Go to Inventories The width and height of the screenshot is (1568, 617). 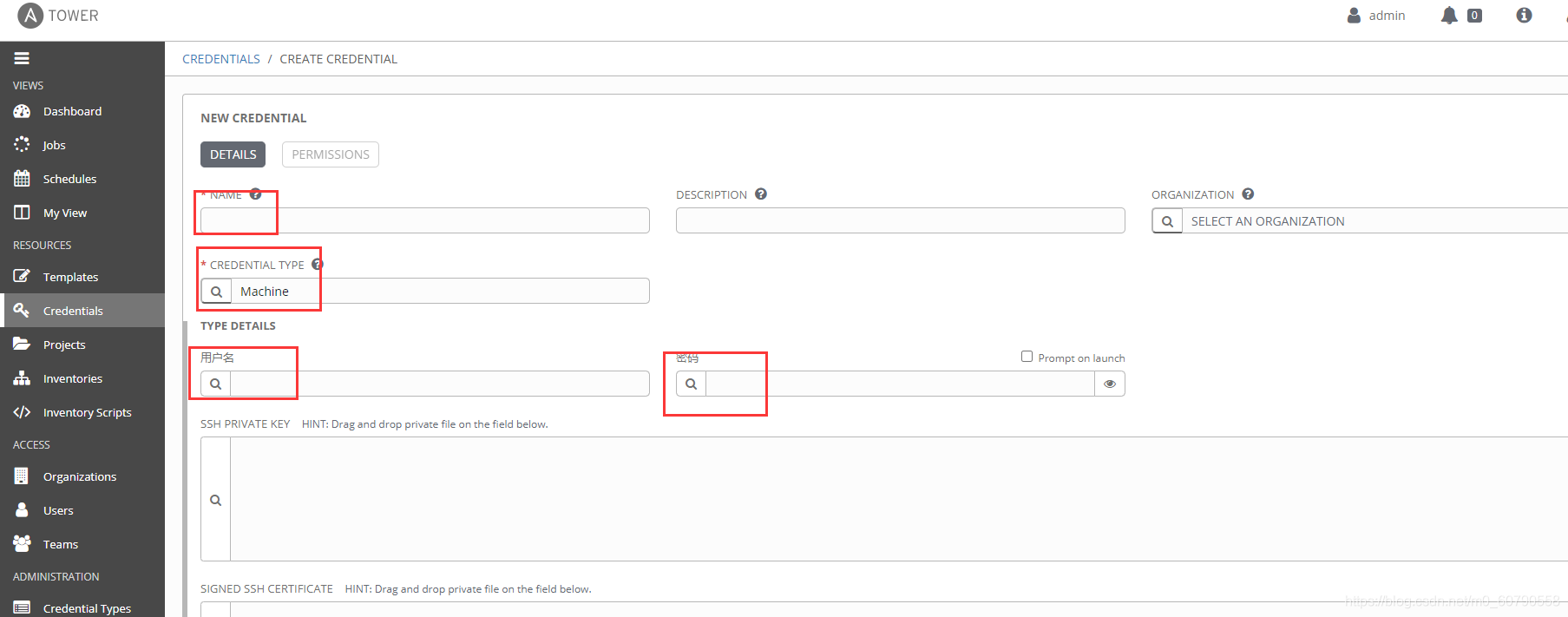pyautogui.click(x=73, y=378)
